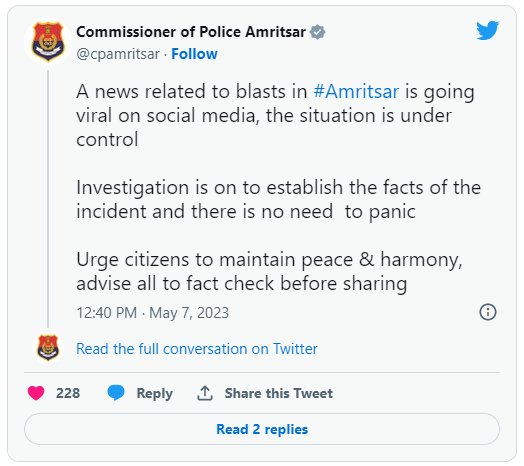Click the Reply text label
Viewport: 524px width, 466px height.
coord(154,393)
